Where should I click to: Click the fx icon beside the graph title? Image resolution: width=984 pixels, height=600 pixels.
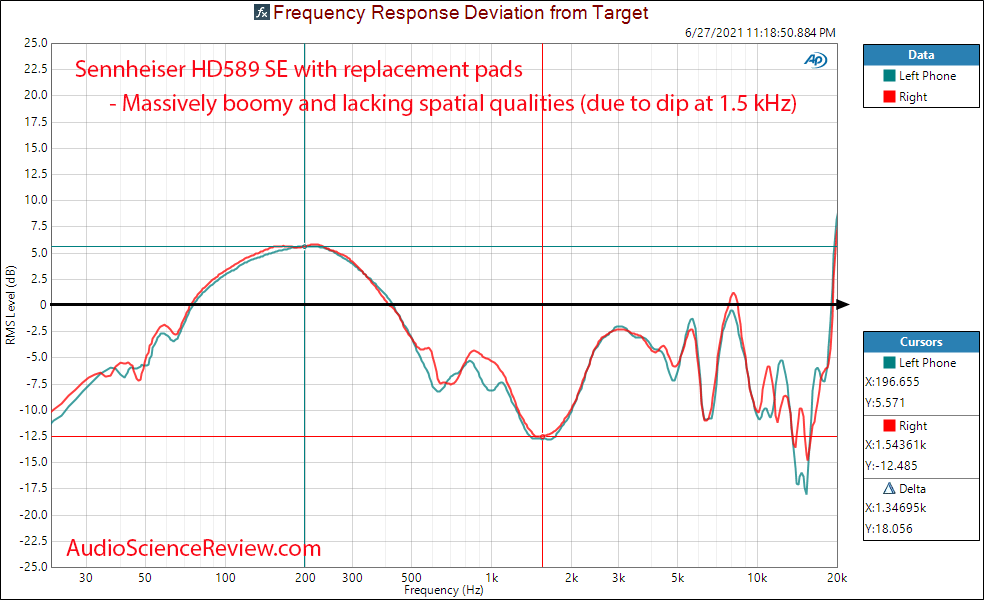coord(262,12)
